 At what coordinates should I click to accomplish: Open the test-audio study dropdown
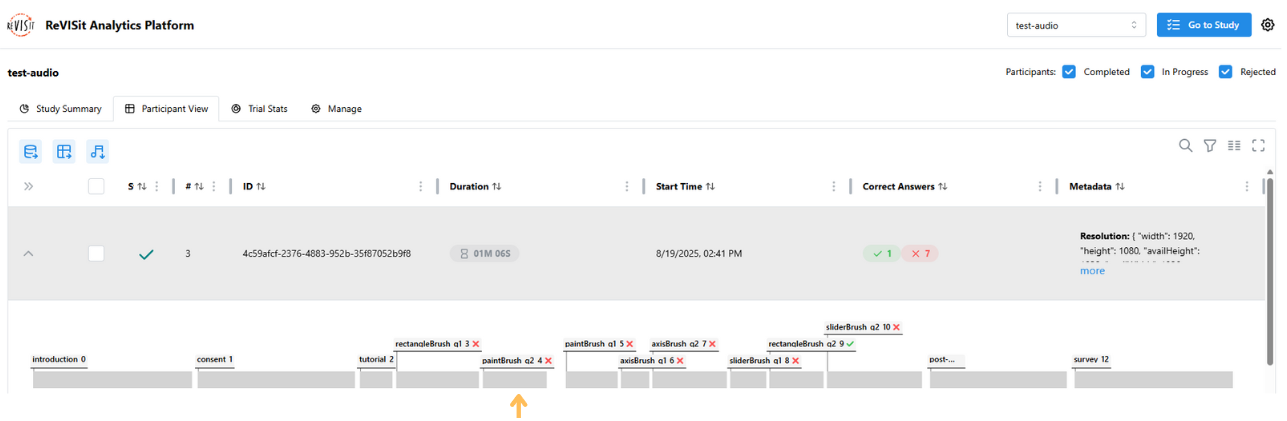coord(1075,25)
